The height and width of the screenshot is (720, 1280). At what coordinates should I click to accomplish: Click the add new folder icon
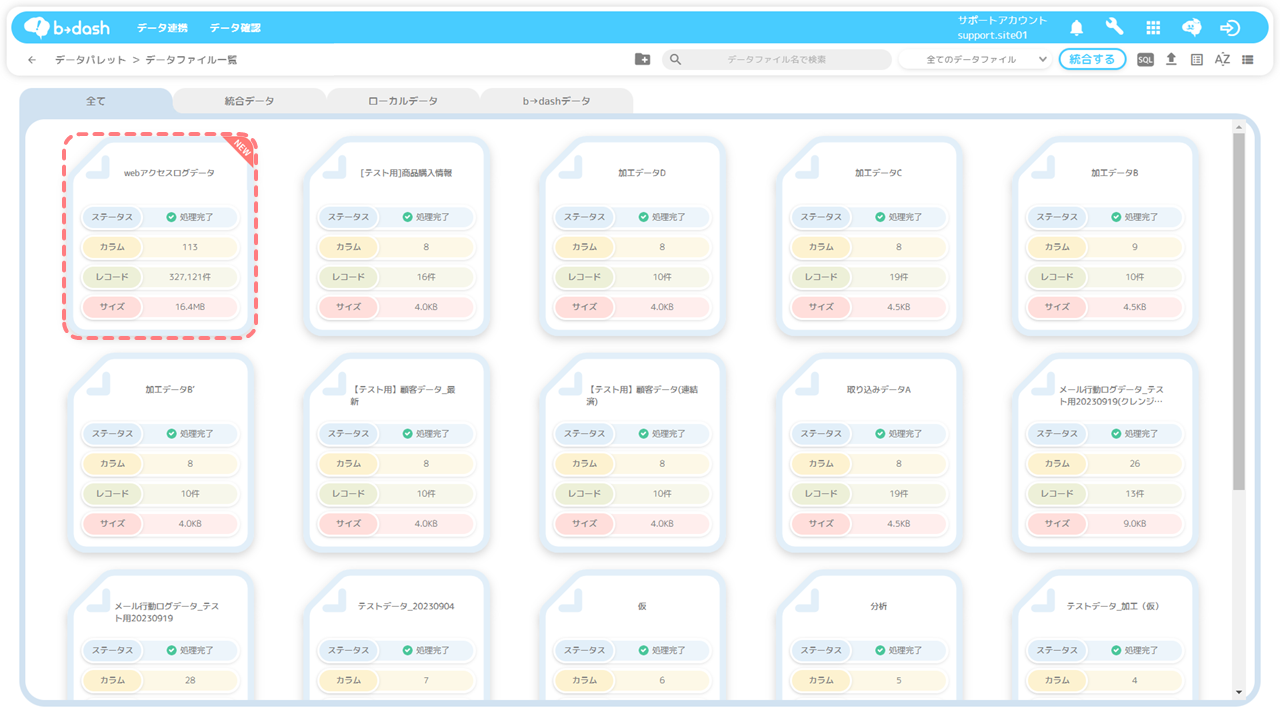[x=642, y=60]
